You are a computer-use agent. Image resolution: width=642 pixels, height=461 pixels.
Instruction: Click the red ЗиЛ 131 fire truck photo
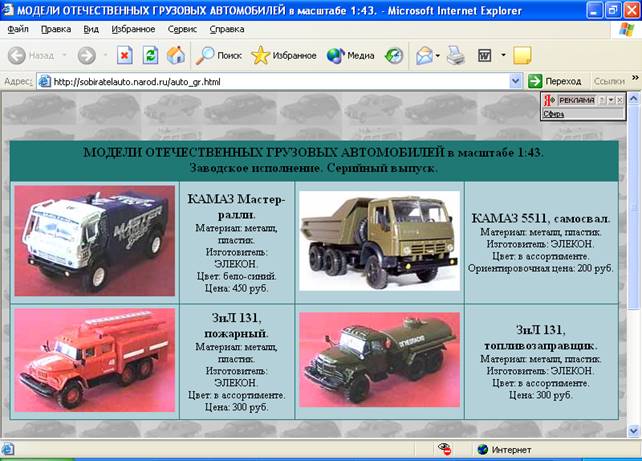tap(95, 360)
